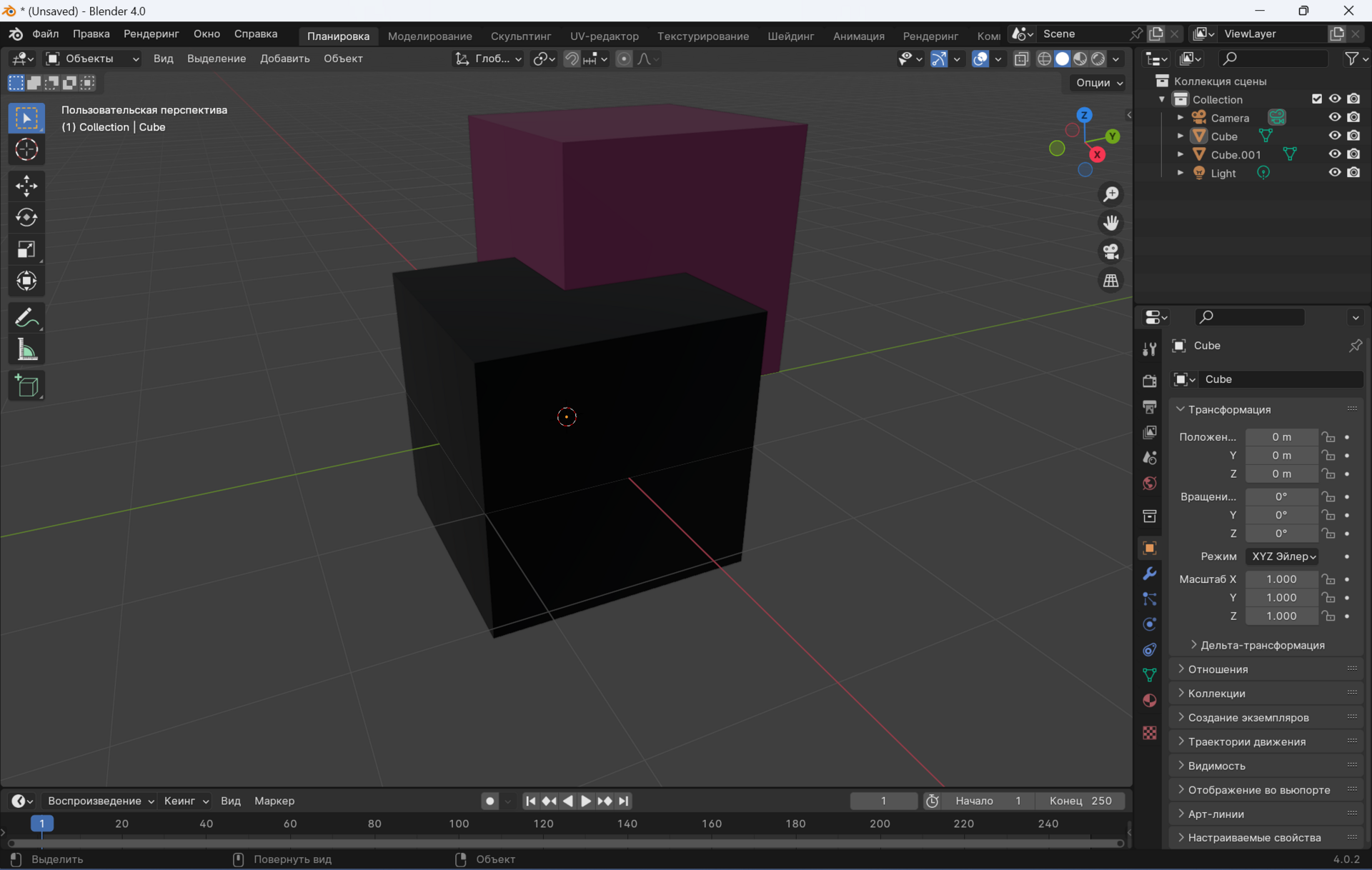This screenshot has width=1372, height=870.
Task: Open the Render menu
Action: point(151,34)
